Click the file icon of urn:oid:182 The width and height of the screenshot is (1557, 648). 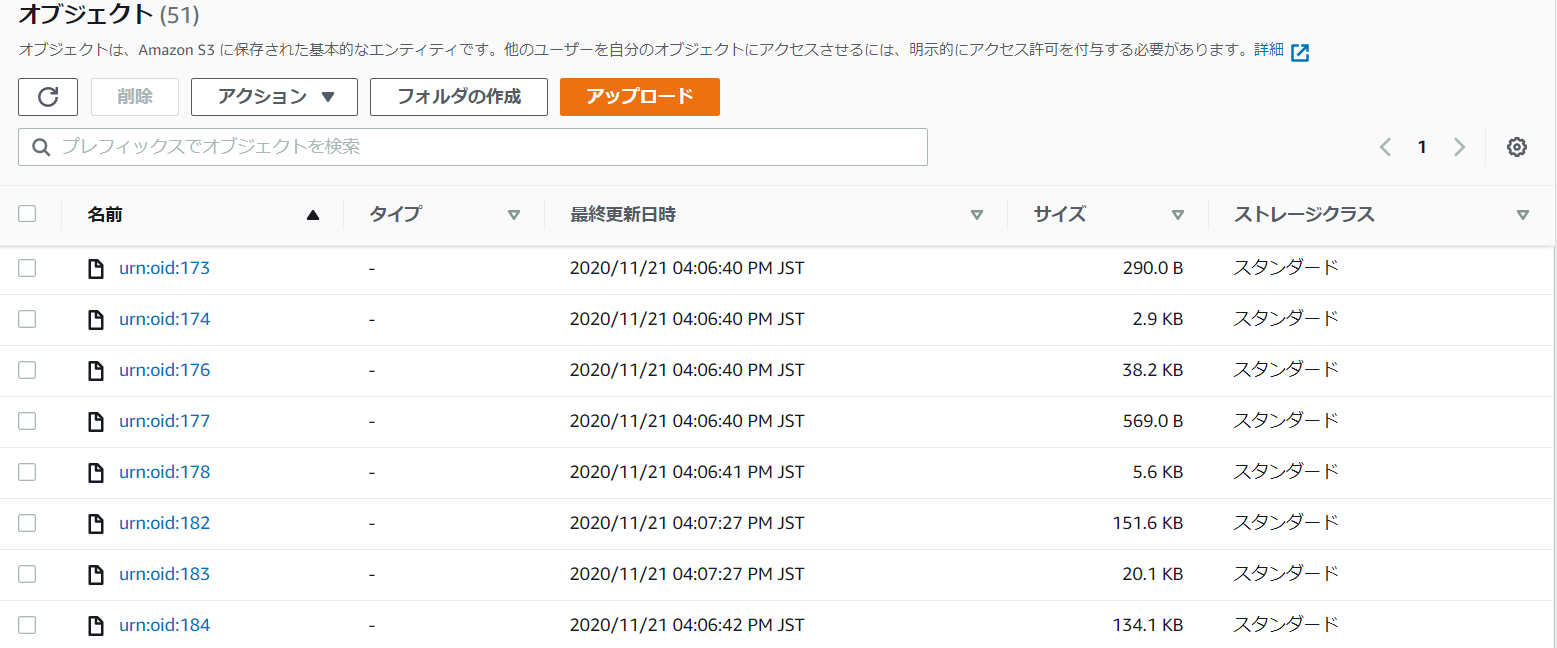96,523
